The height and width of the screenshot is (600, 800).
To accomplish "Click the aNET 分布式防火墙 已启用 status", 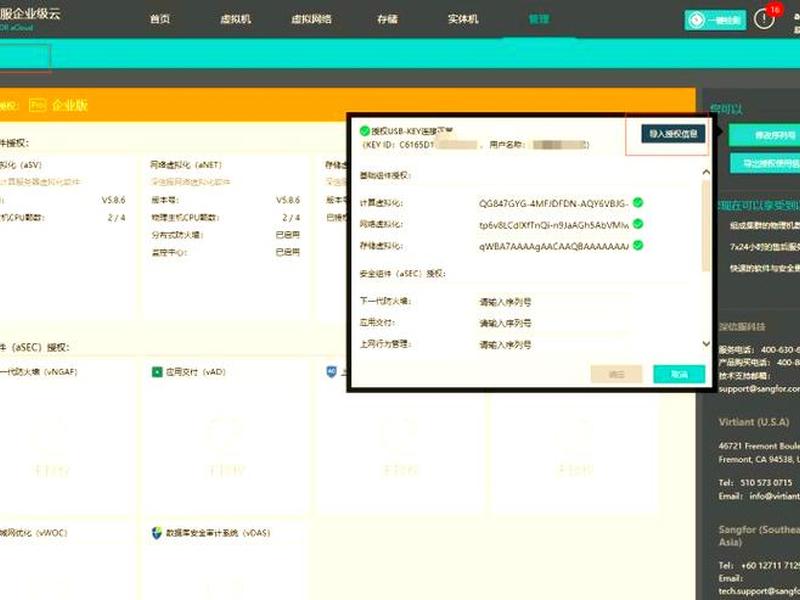I will (x=288, y=235).
